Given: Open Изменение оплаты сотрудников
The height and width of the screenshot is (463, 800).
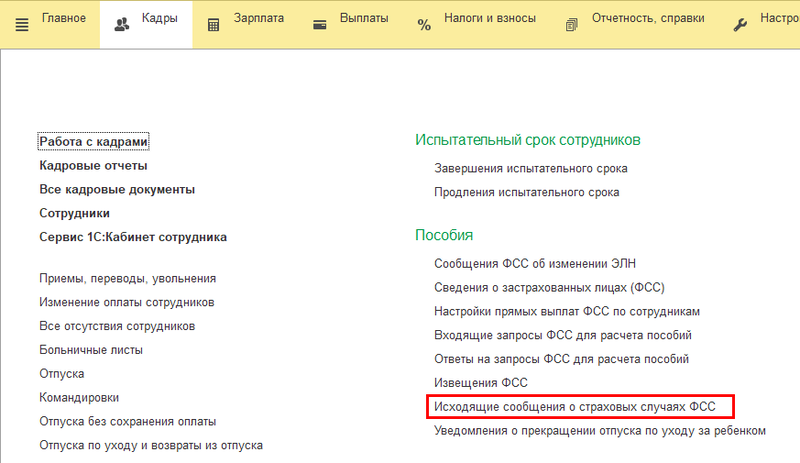Looking at the screenshot, I should (127, 302).
